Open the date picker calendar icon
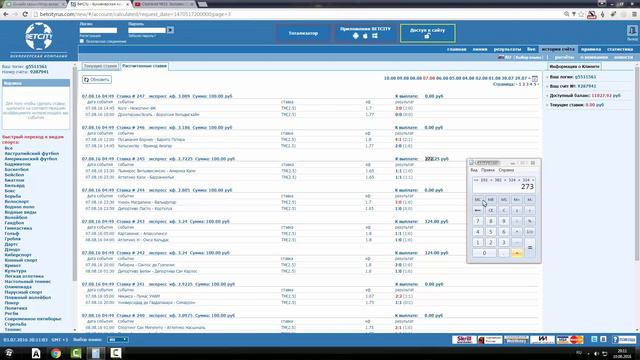640x360 pixels. (x=535, y=78)
